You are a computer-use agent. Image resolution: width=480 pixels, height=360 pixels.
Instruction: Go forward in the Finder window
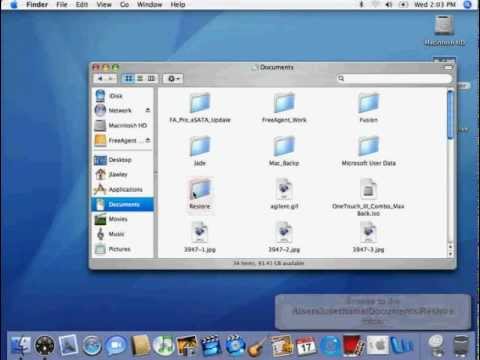pos(111,79)
